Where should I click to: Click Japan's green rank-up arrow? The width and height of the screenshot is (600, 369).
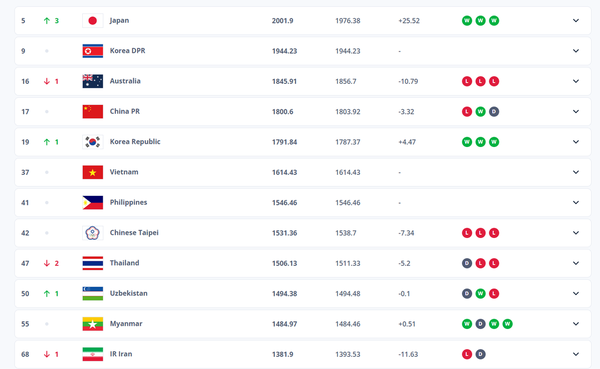click(47, 21)
